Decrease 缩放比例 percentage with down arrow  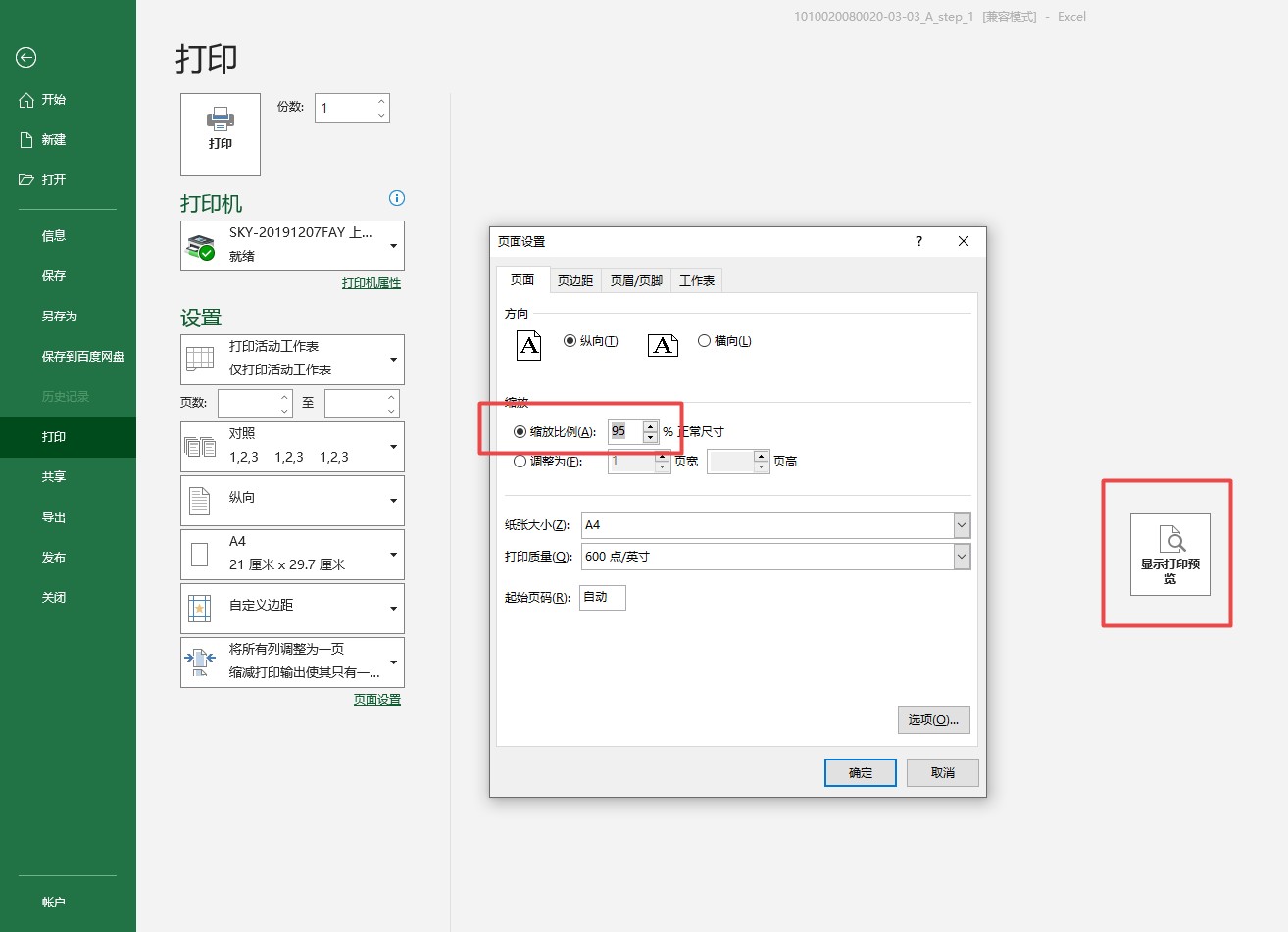[x=650, y=437]
